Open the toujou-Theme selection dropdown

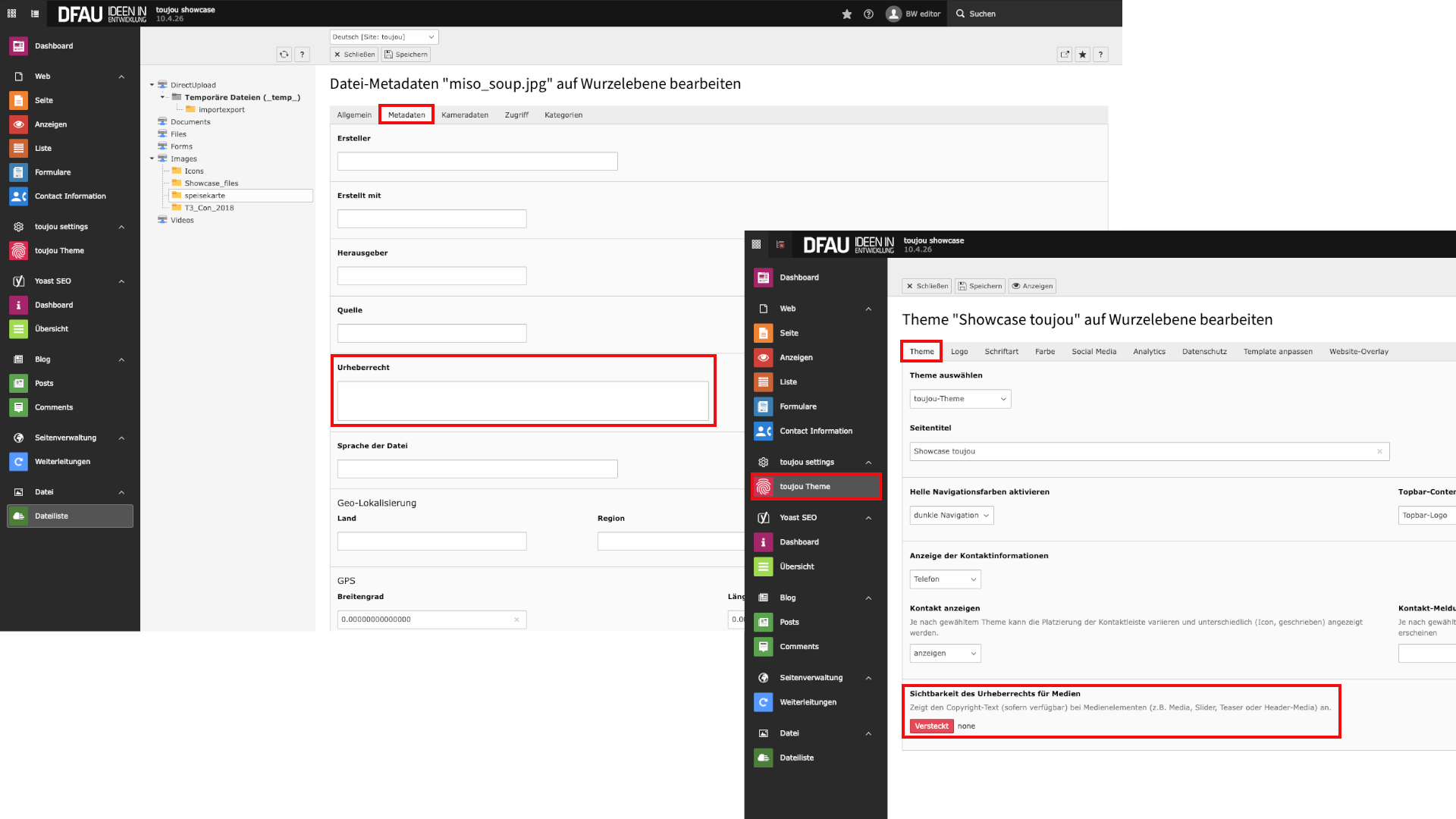pos(960,399)
